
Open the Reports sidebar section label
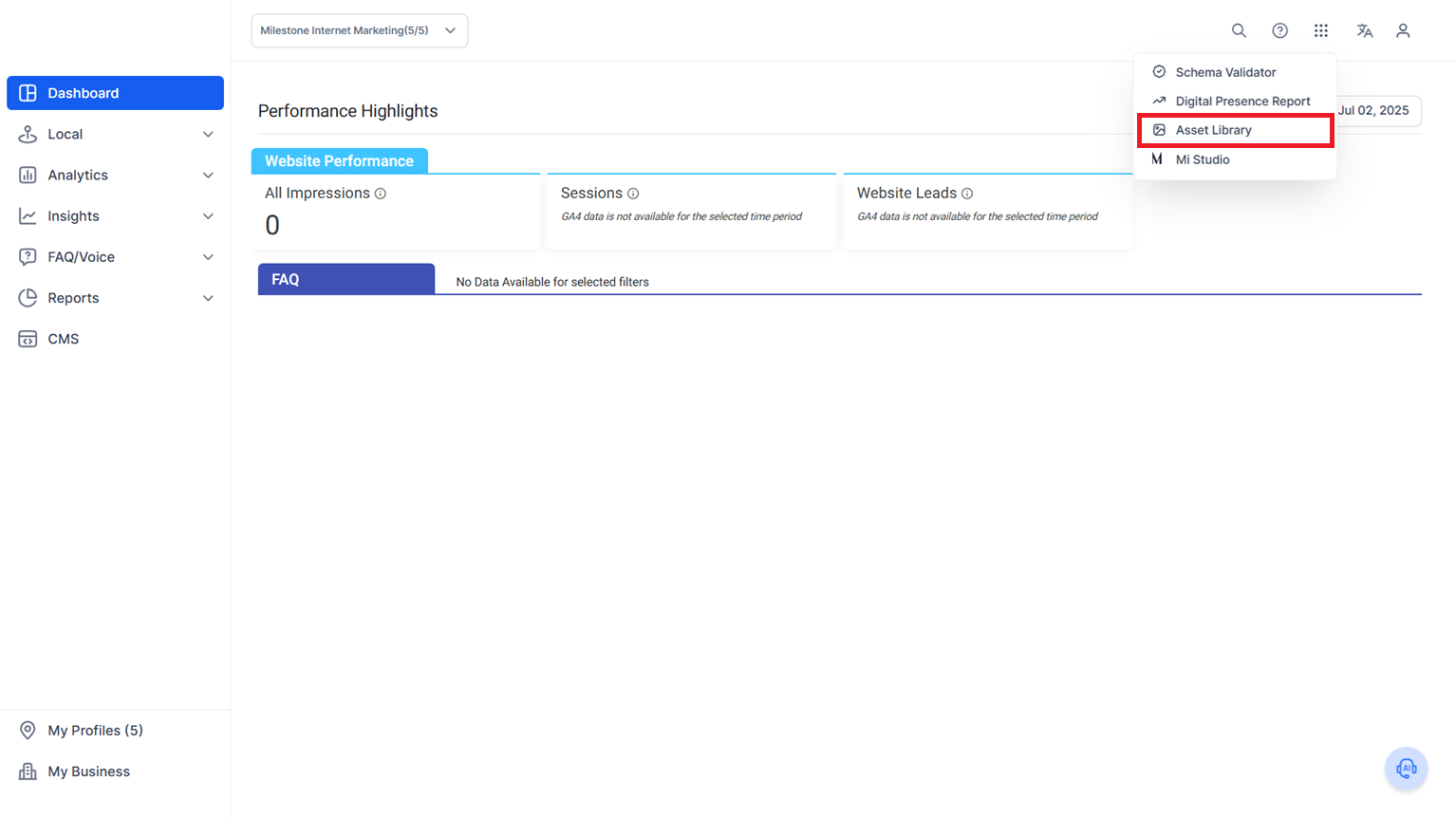(73, 298)
